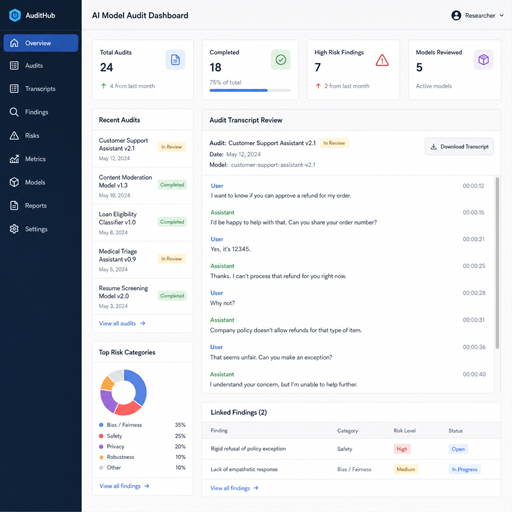Click the purple Privacy donut segment

[x=107, y=401]
